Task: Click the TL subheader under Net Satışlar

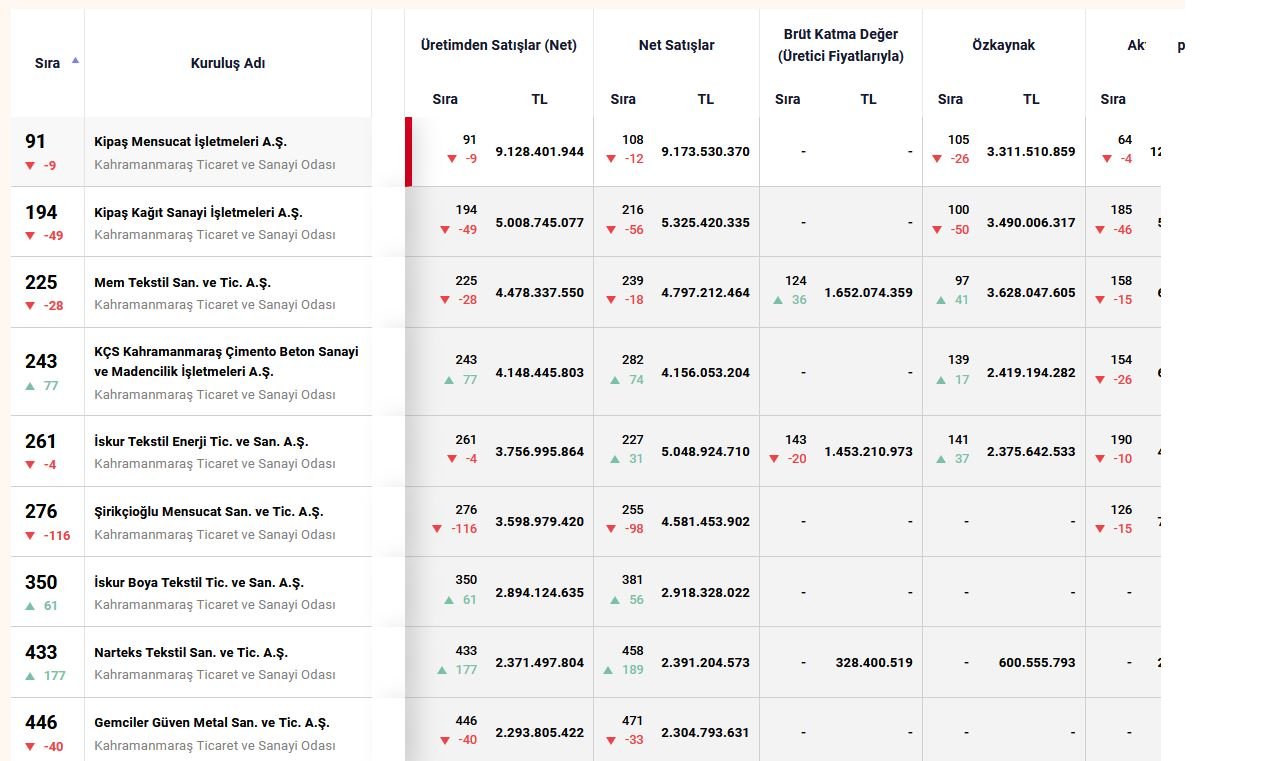Action: click(x=705, y=99)
